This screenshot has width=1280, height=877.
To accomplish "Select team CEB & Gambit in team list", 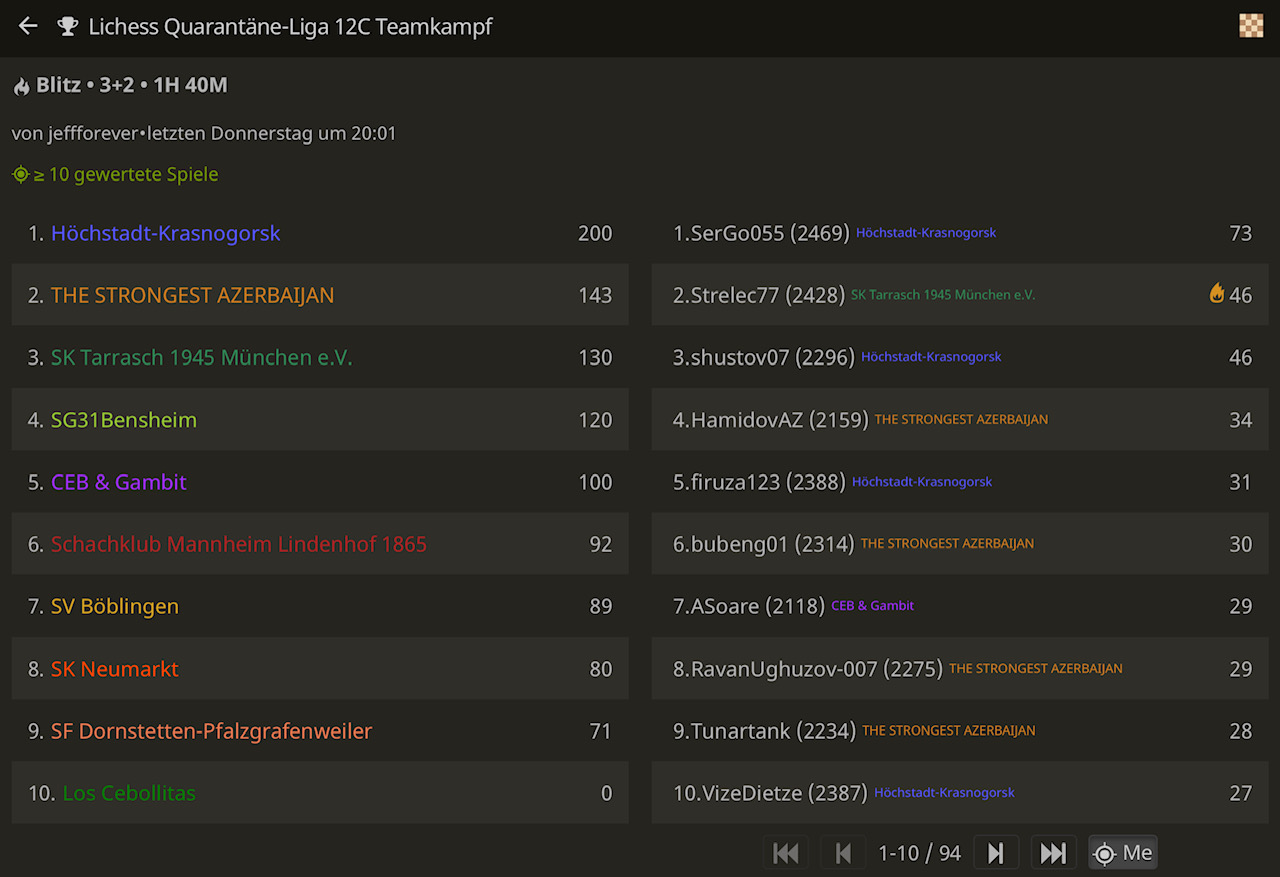I will 320,482.
